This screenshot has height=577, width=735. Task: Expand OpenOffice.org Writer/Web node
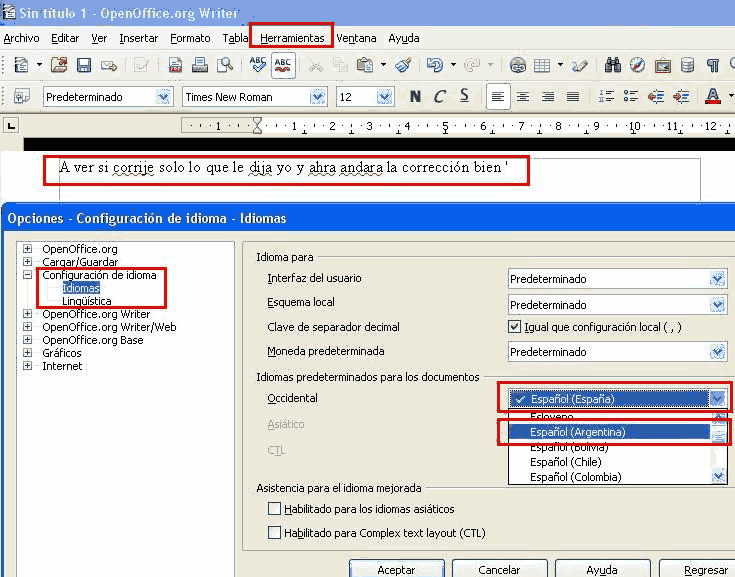point(28,327)
